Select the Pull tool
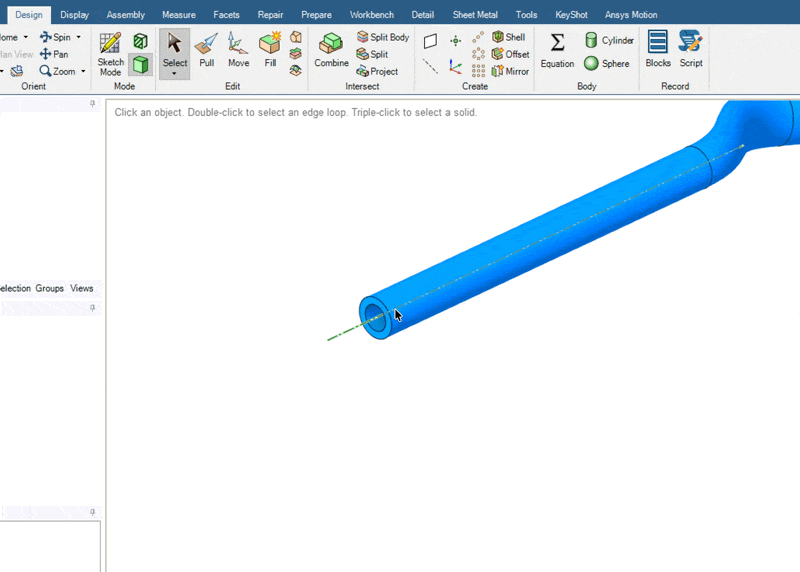Viewport: 800px width, 572px height. pos(206,50)
